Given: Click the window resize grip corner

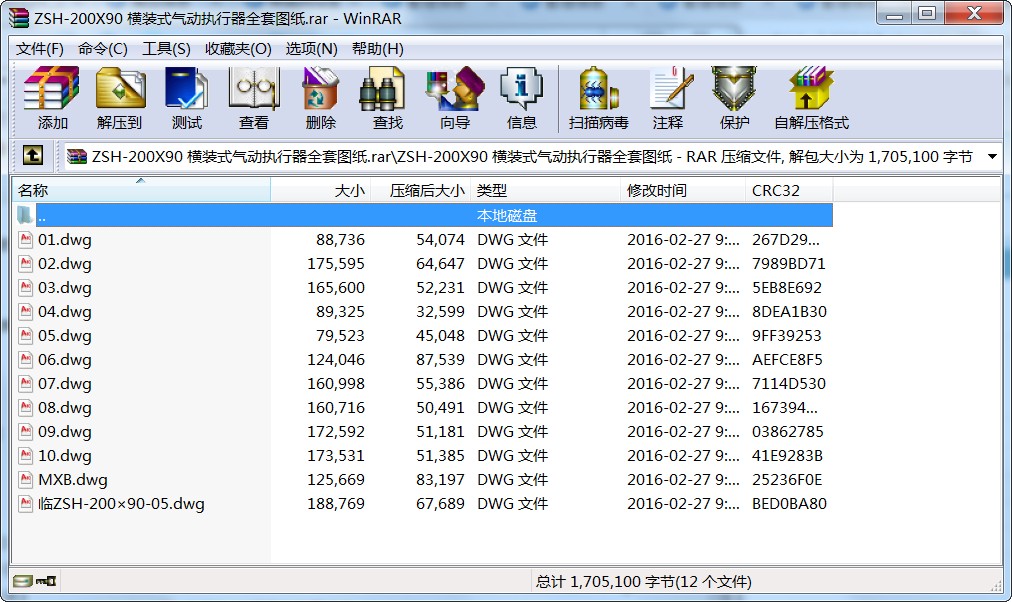Looking at the screenshot, I should [996, 585].
